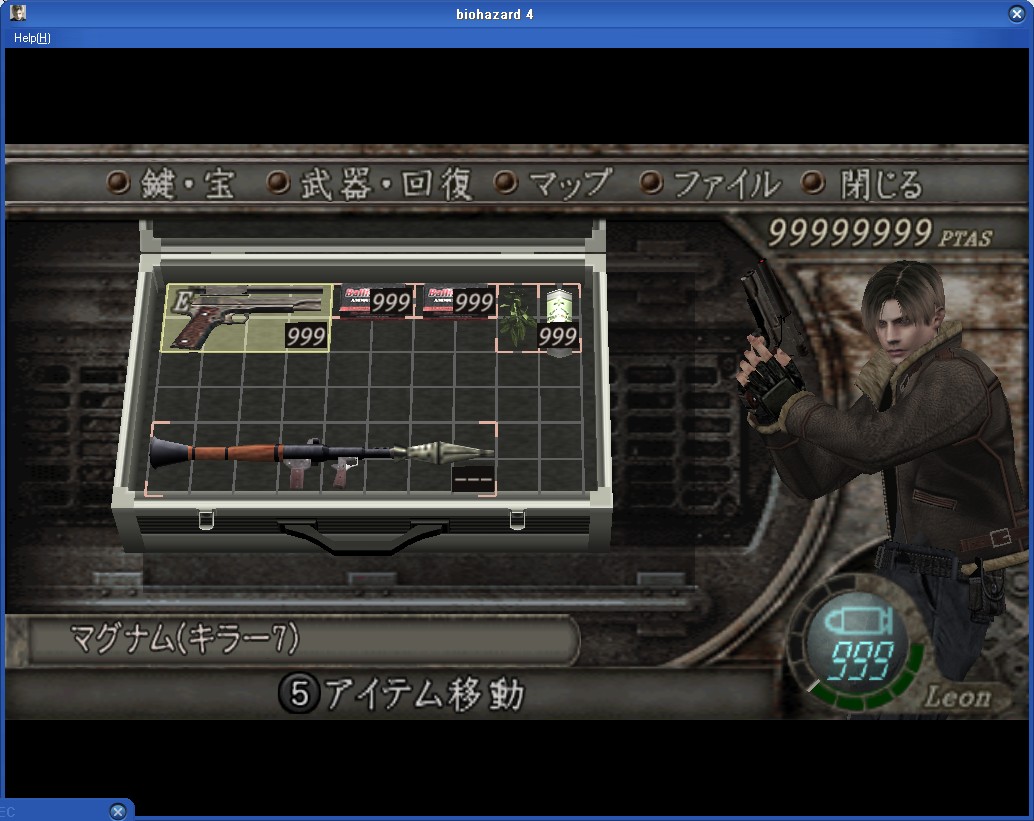Pick the second magnum ammo box
The image size is (1034, 821).
pyautogui.click(x=456, y=299)
